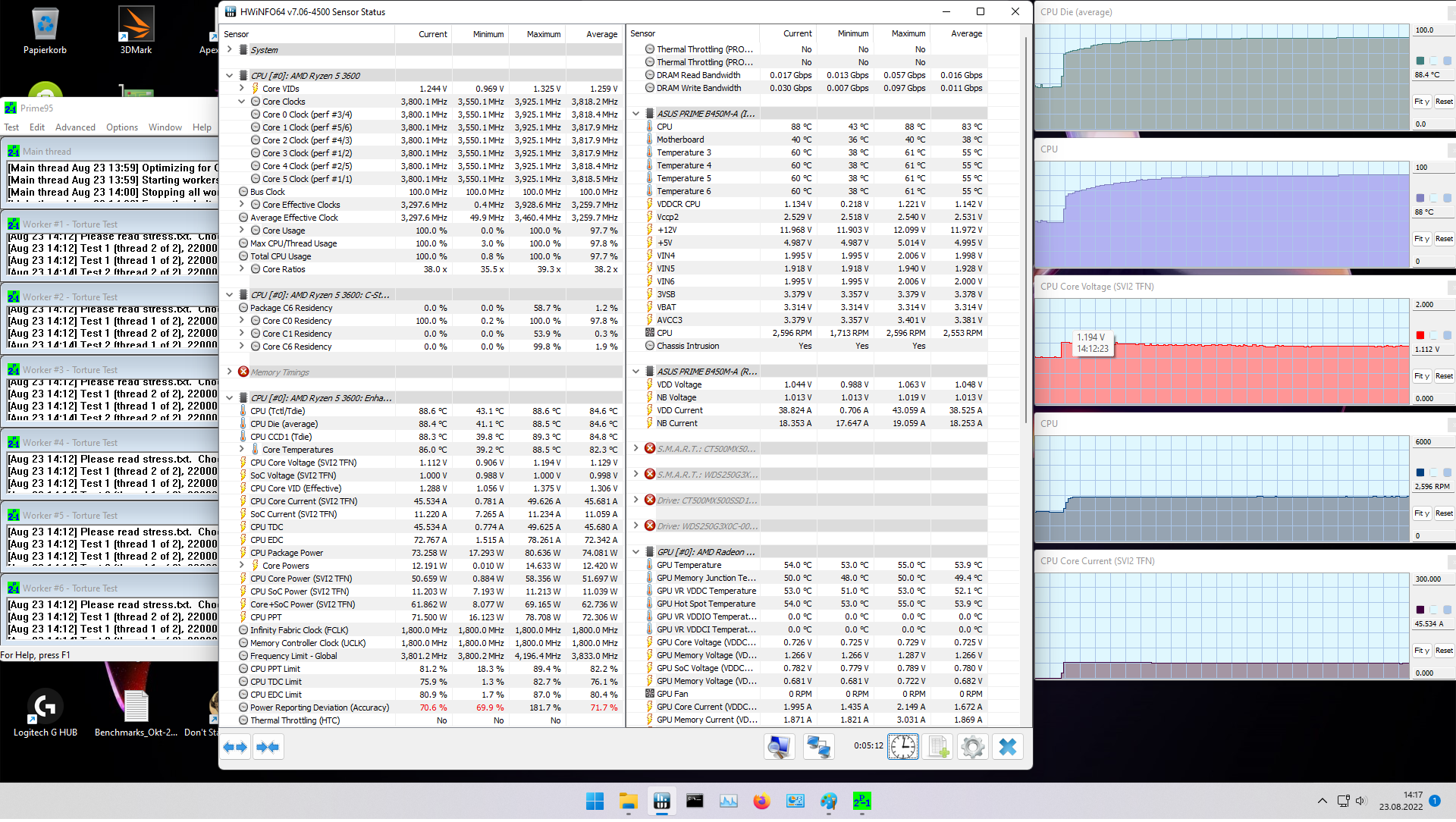1456x822 pixels.
Task: Click the monitor with magnifier icon
Action: [x=779, y=747]
